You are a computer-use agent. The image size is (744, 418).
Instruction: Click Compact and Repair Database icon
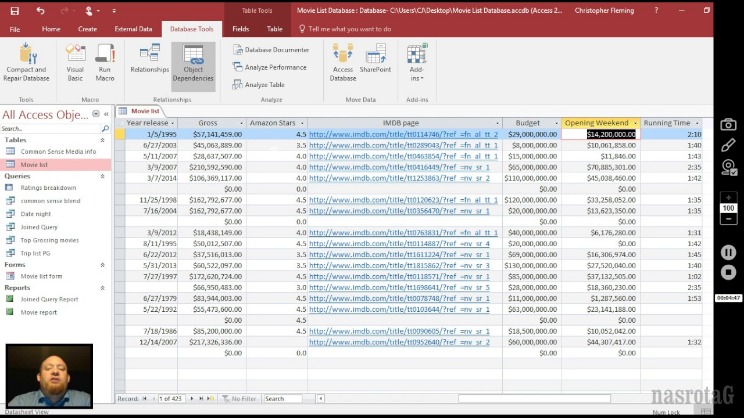tap(27, 53)
